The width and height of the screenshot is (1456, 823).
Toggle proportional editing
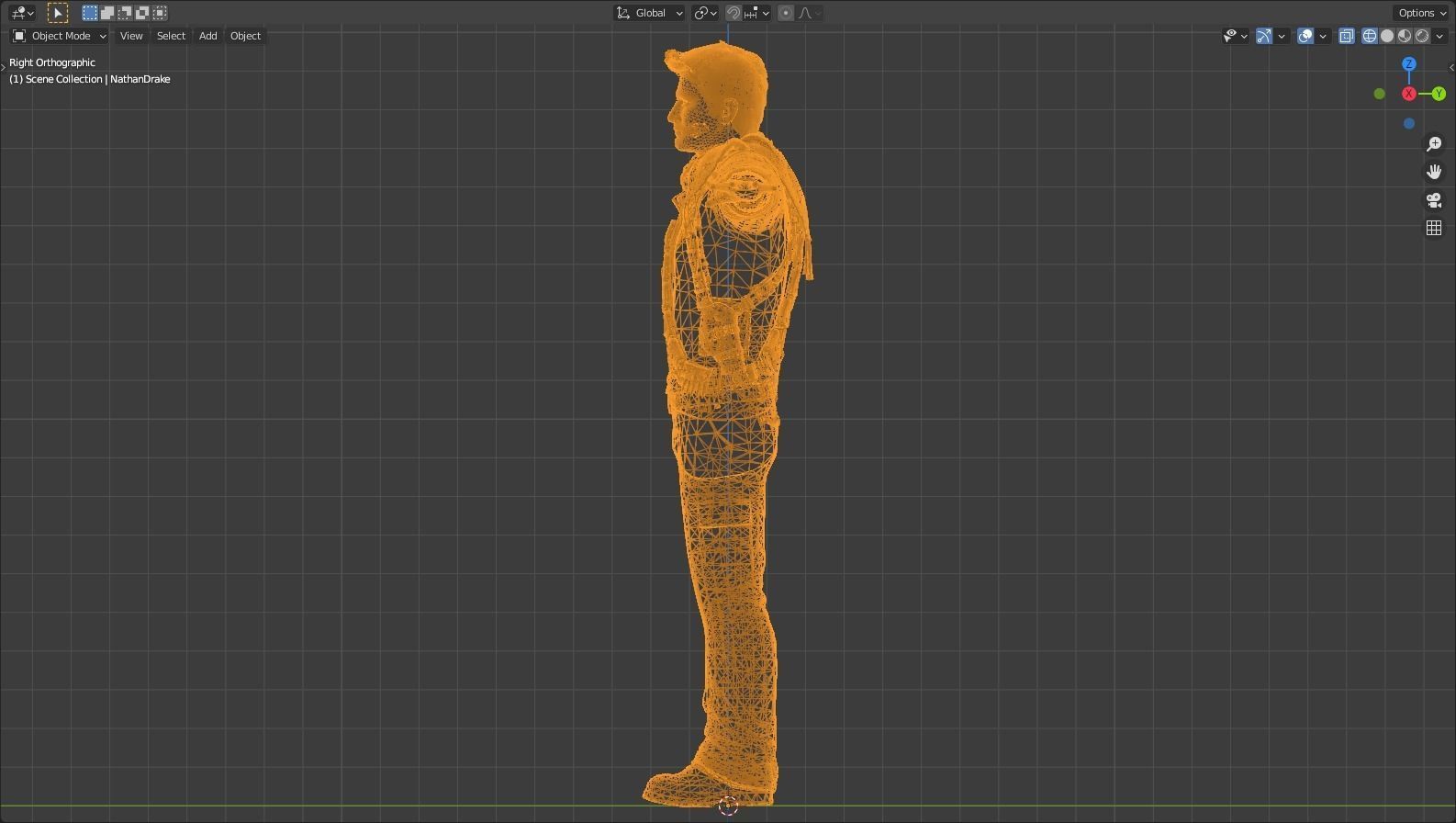[x=786, y=13]
